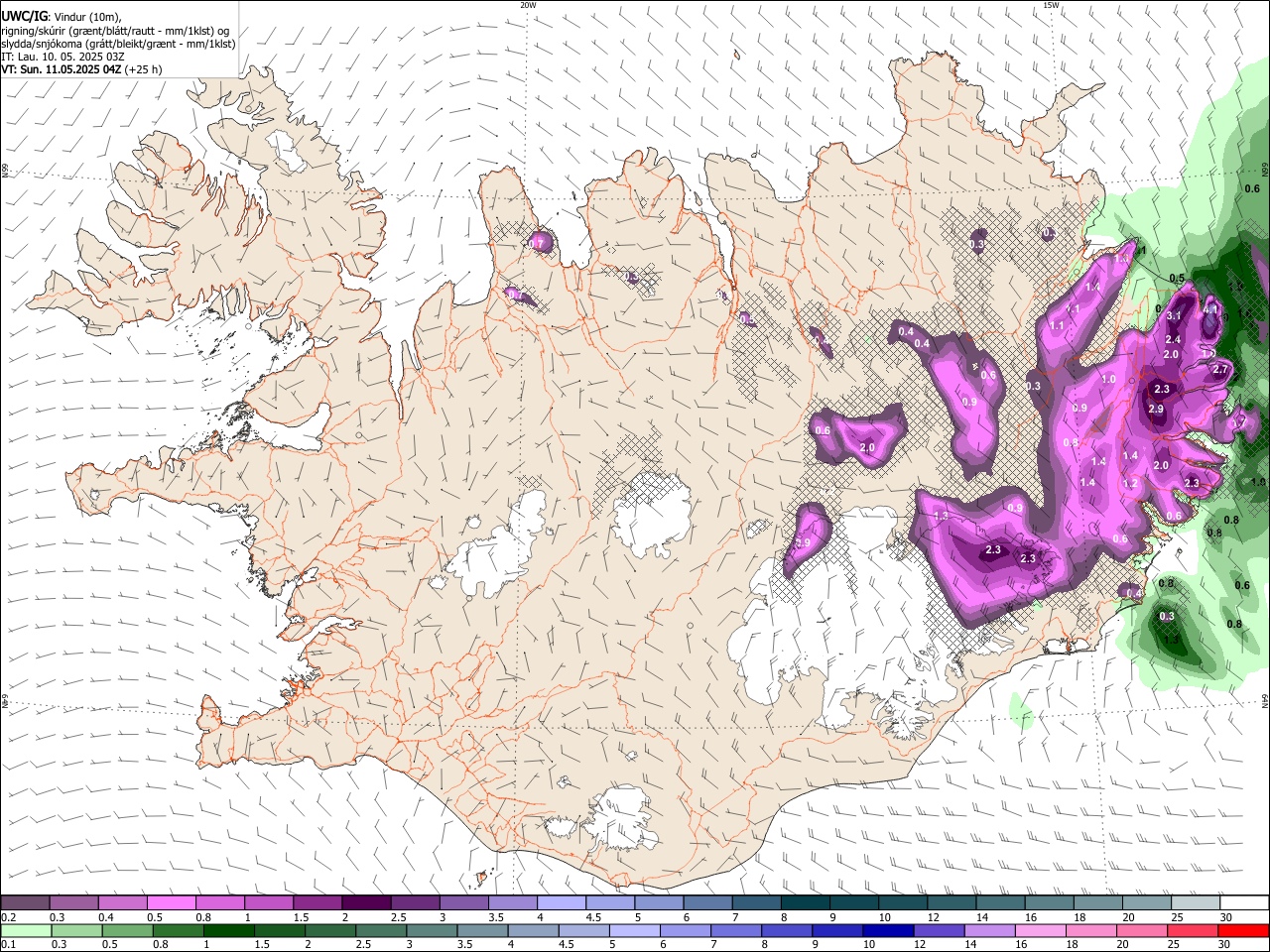The width and height of the screenshot is (1270, 952).
Task: Click the '2.4' snowfall value on the map
Action: 1173,340
